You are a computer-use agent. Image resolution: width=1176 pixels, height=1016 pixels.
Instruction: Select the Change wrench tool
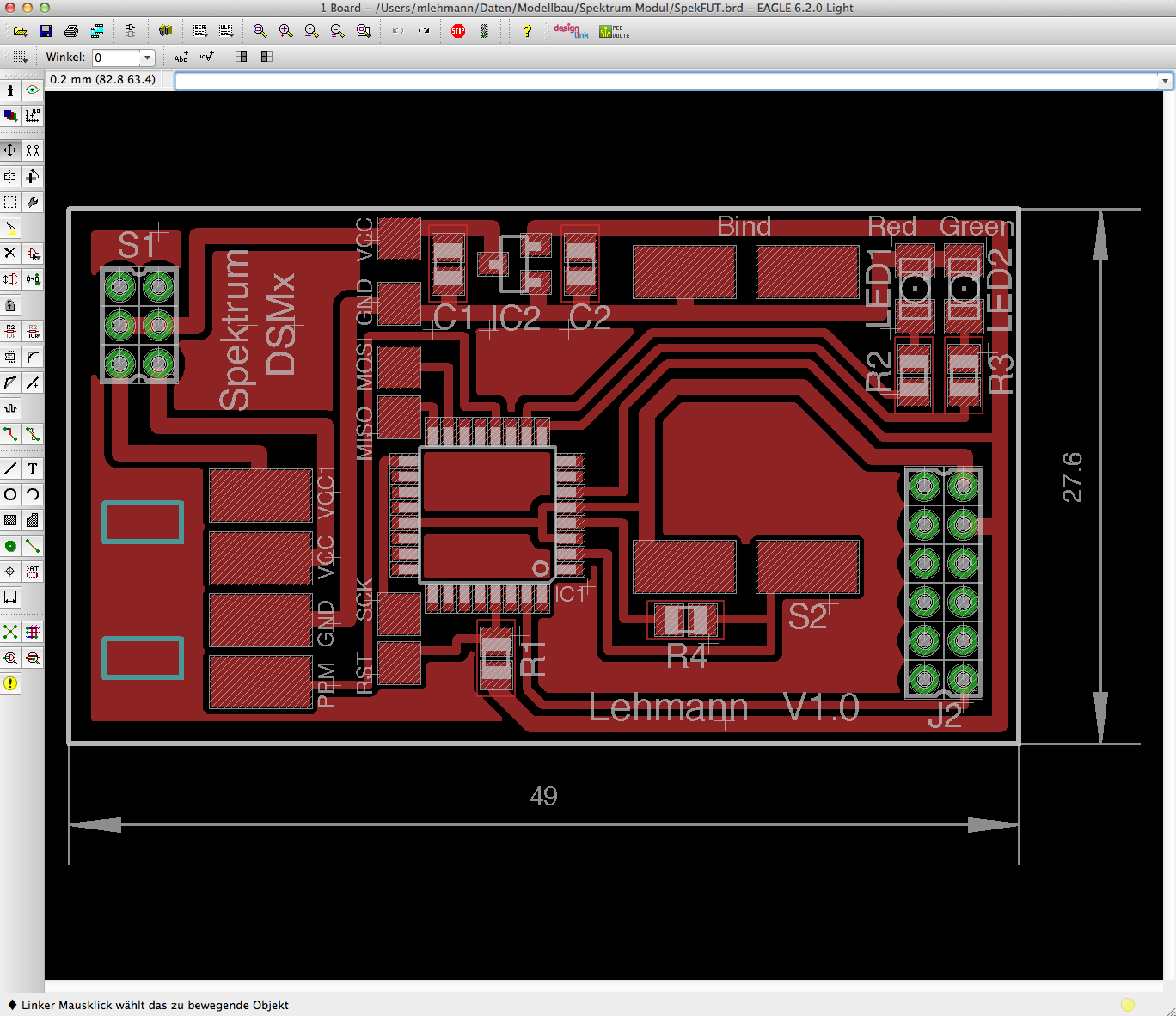33,202
